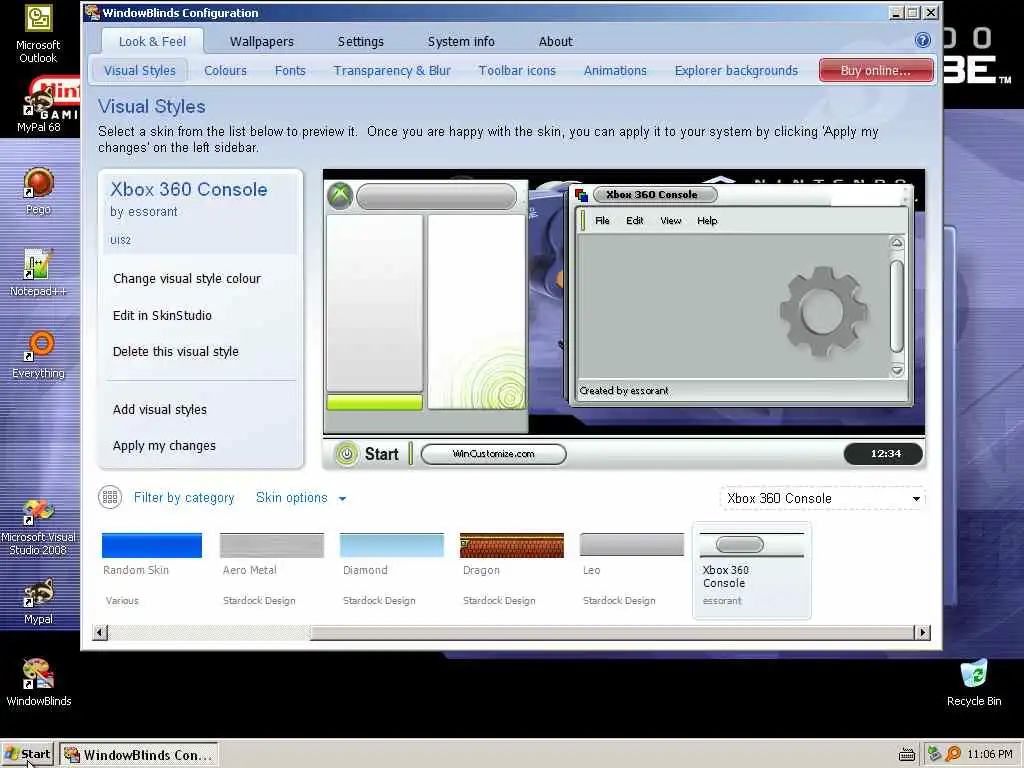Open the Recycle Bin
1024x768 pixels.
974,682
